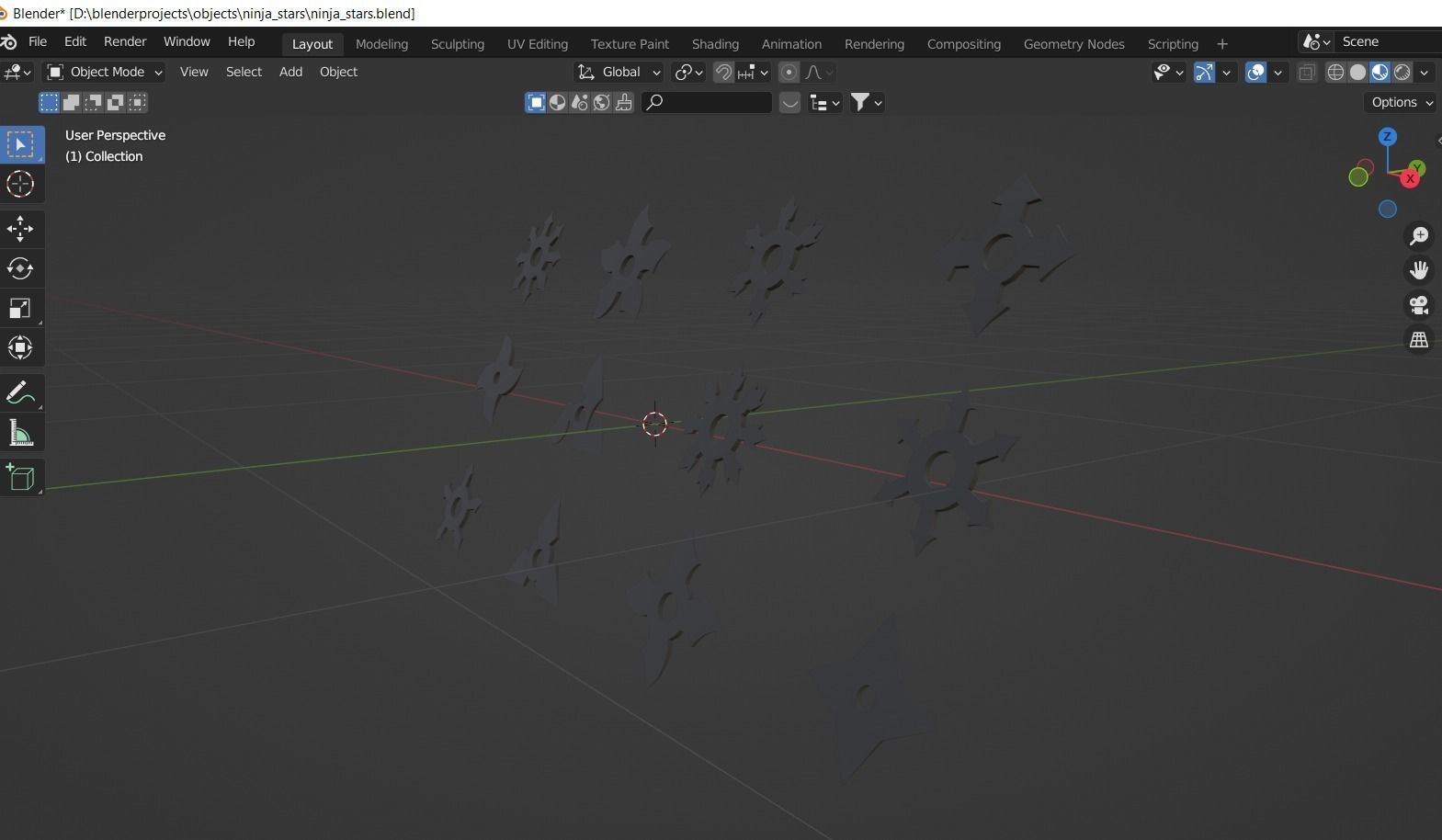Viewport: 1442px width, 840px height.
Task: Switch to material preview shading
Action: click(1380, 72)
